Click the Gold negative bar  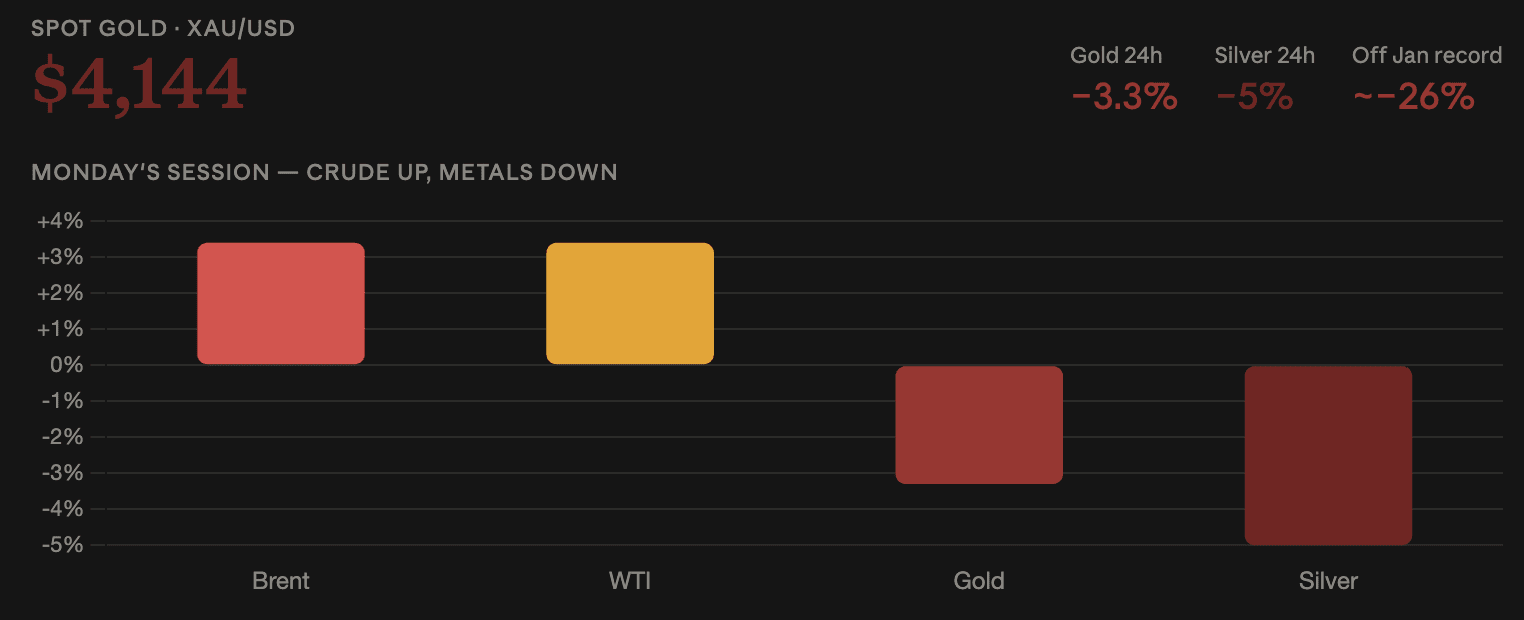click(979, 425)
